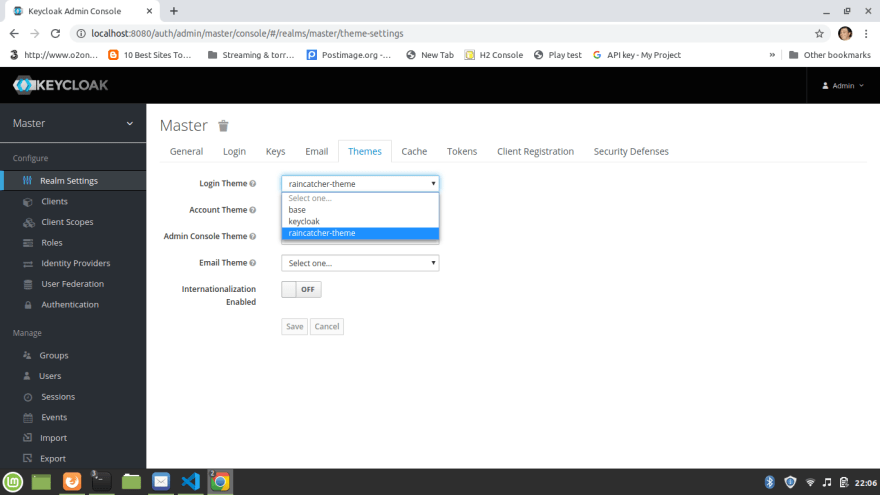Click the Events calendar icon
Viewport: 880px width, 495px height.
[x=28, y=418]
